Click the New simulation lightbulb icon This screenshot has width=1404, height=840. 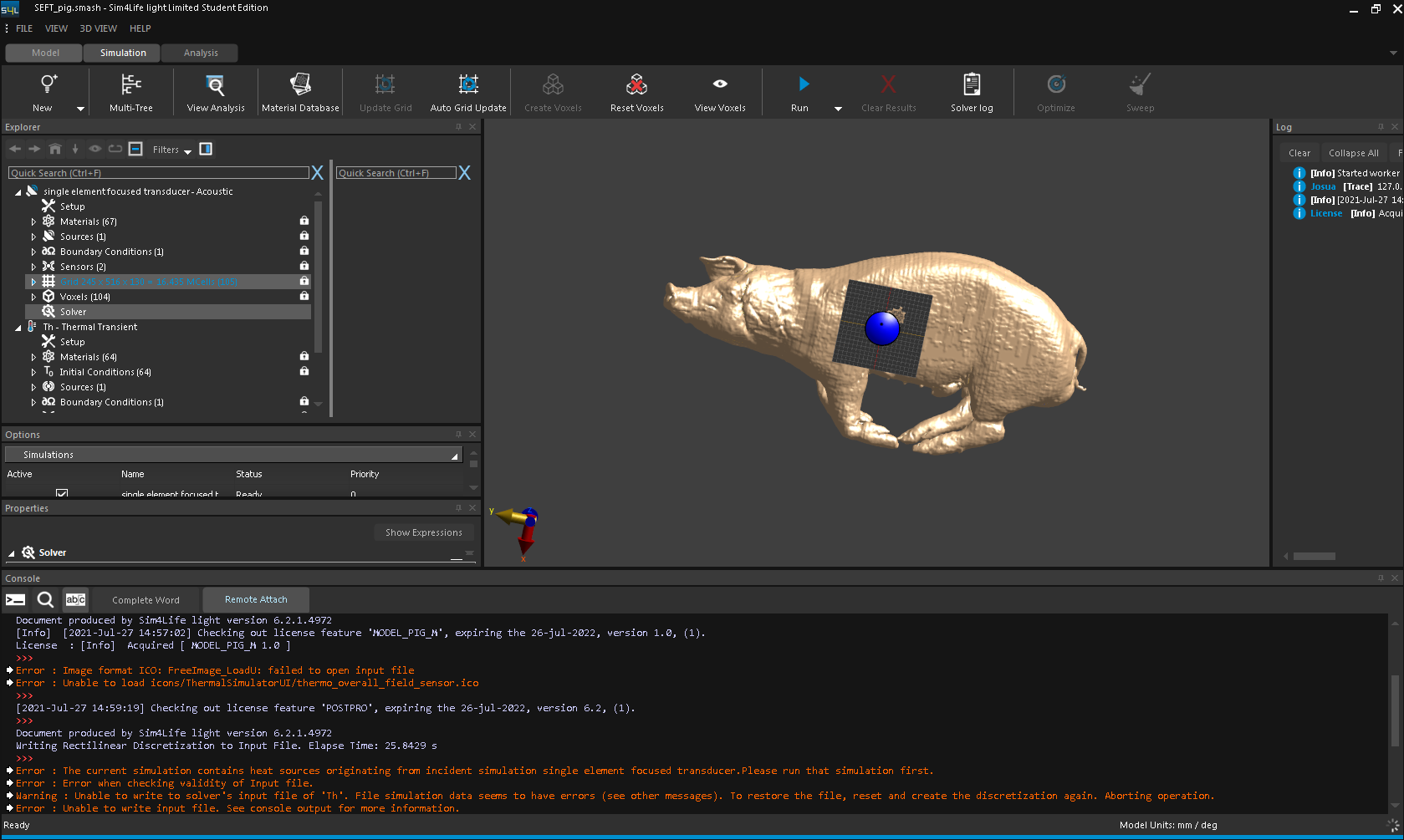[x=49, y=84]
